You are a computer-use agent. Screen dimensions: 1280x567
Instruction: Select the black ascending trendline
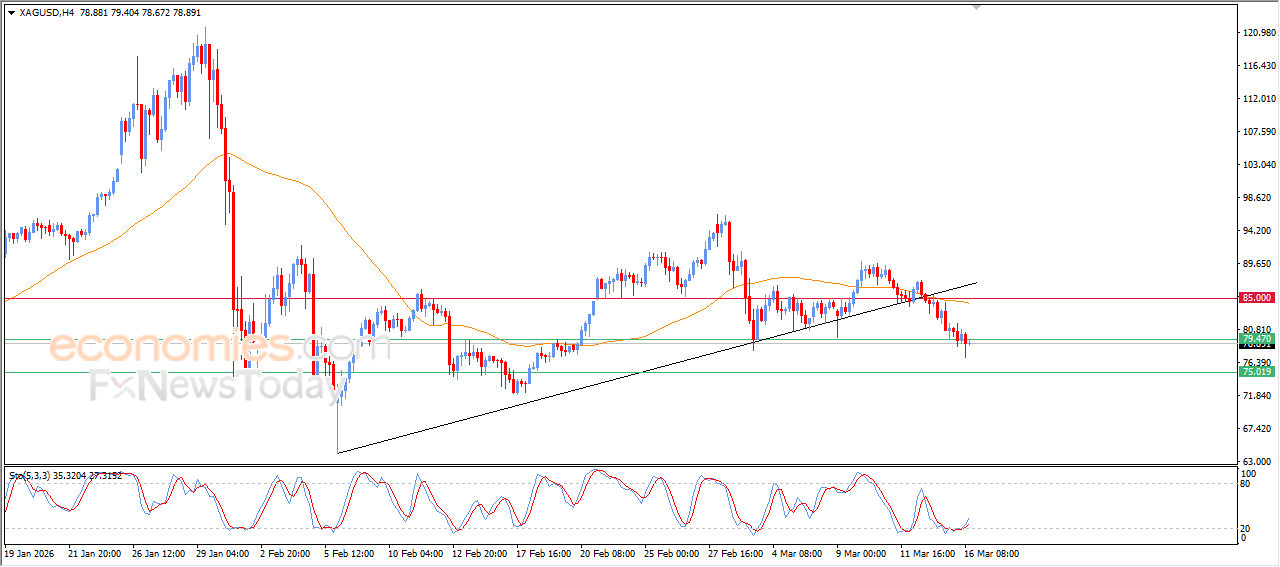[x=600, y=385]
